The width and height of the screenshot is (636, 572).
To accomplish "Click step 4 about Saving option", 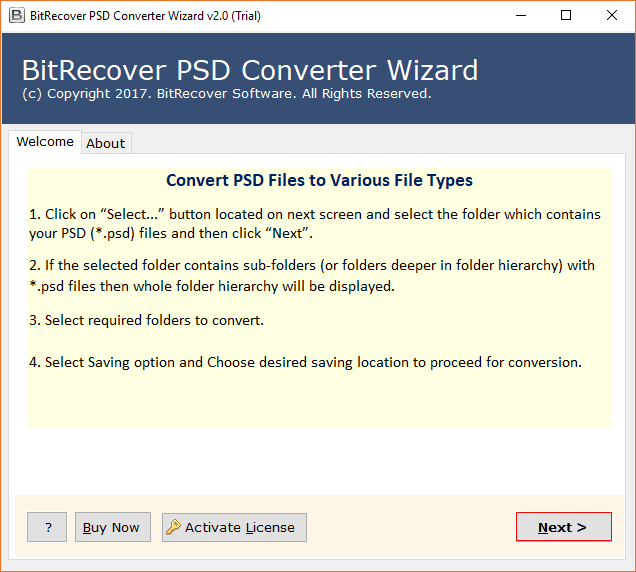I will (305, 362).
